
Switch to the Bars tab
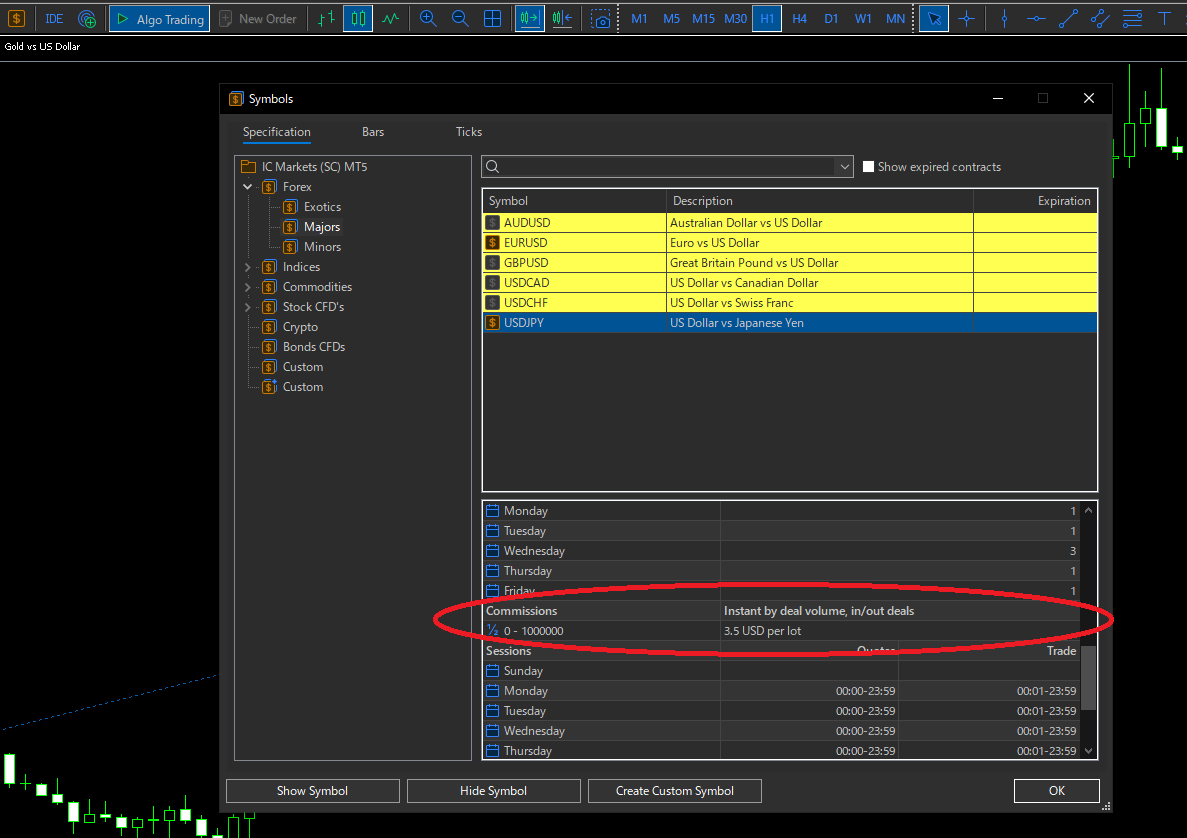click(373, 132)
